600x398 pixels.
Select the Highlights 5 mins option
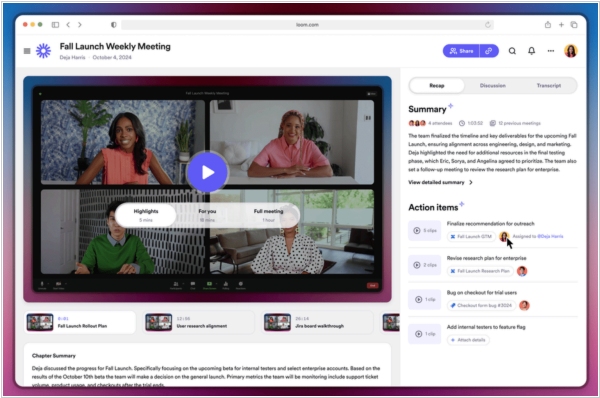coord(145,215)
